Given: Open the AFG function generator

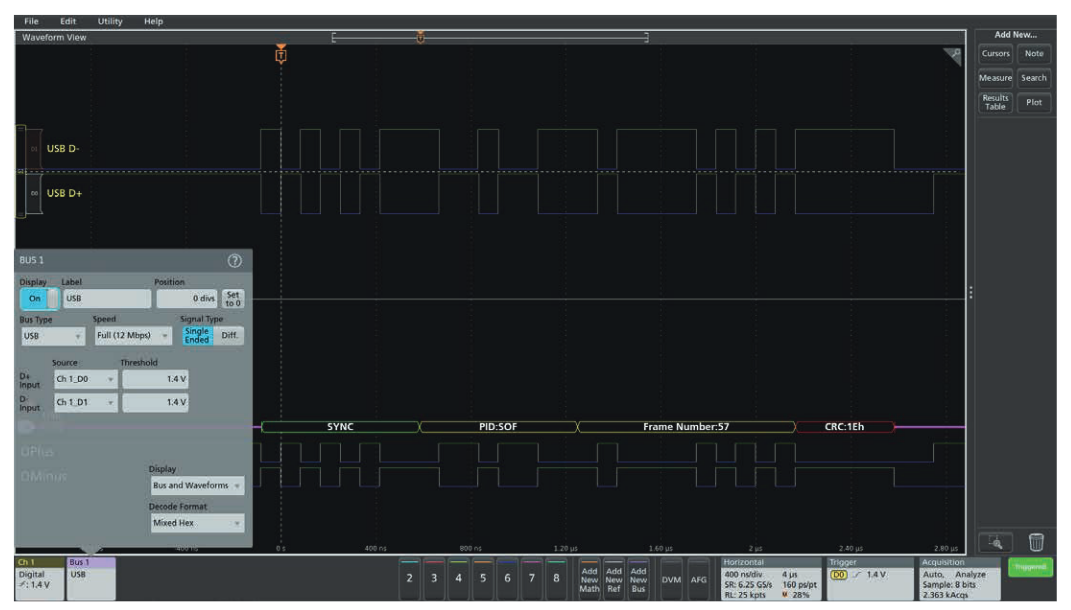Looking at the screenshot, I should [698, 579].
